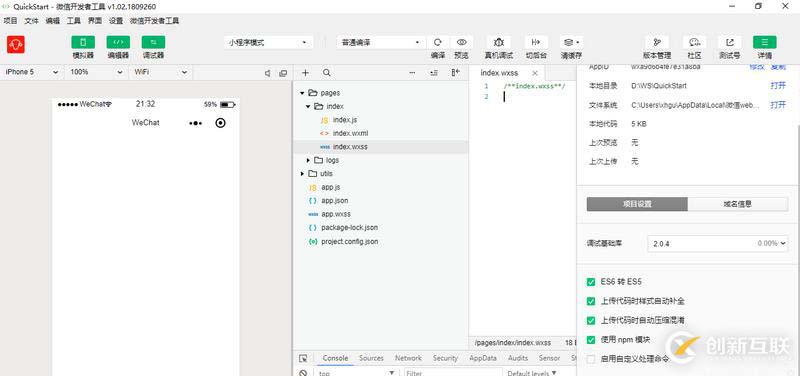Uncheck the ES6 转 ES5 checkbox
Image resolution: width=800 pixels, height=376 pixels.
[591, 282]
